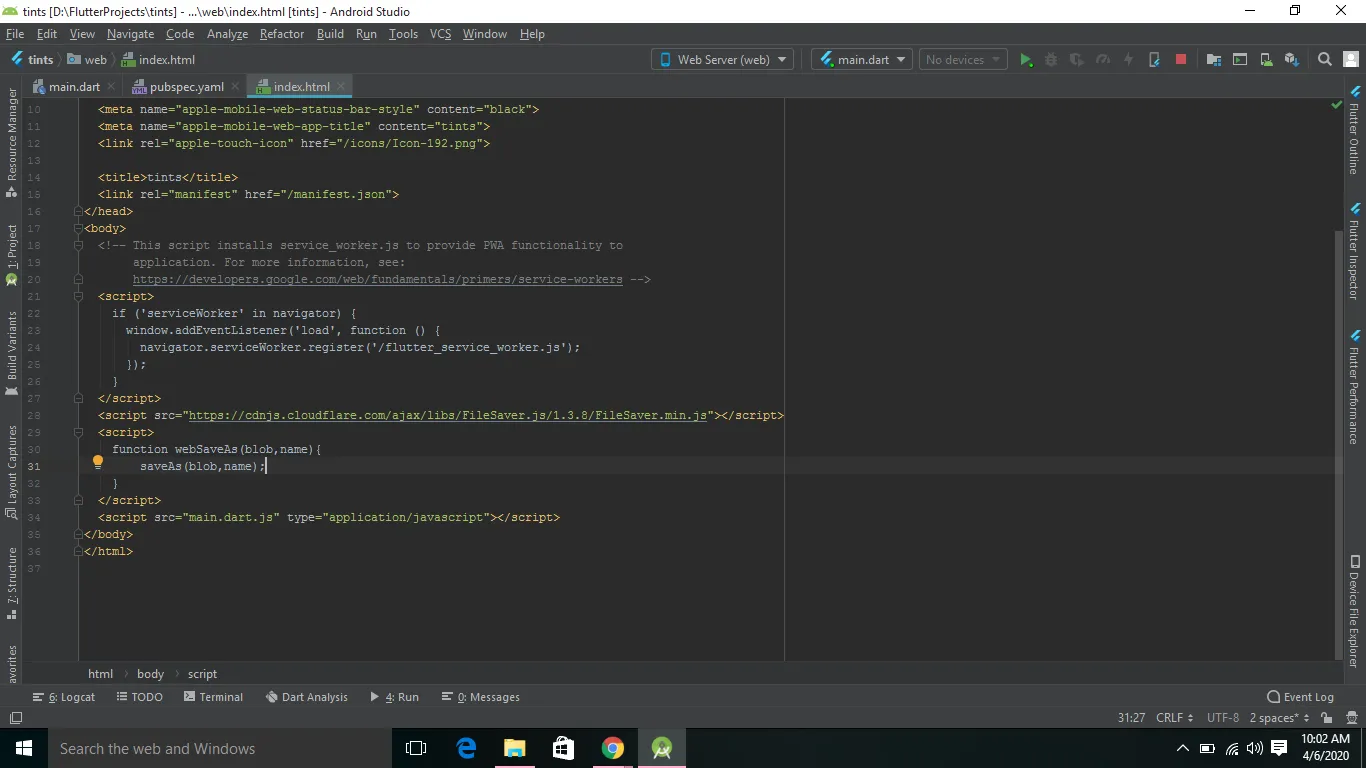Run the app with the green play button

pyautogui.click(x=1025, y=60)
